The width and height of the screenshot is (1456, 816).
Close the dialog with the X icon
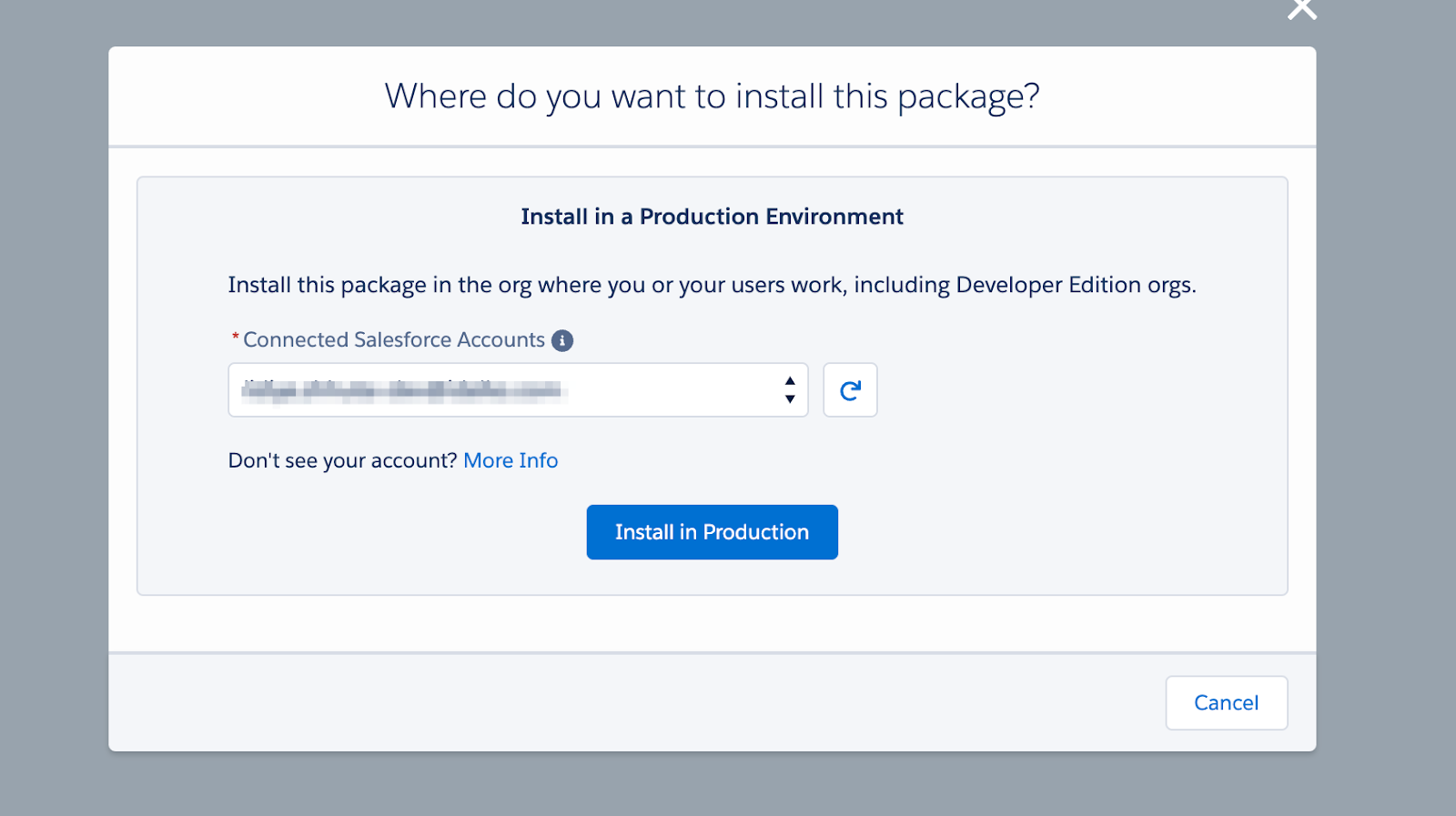pos(1302,8)
